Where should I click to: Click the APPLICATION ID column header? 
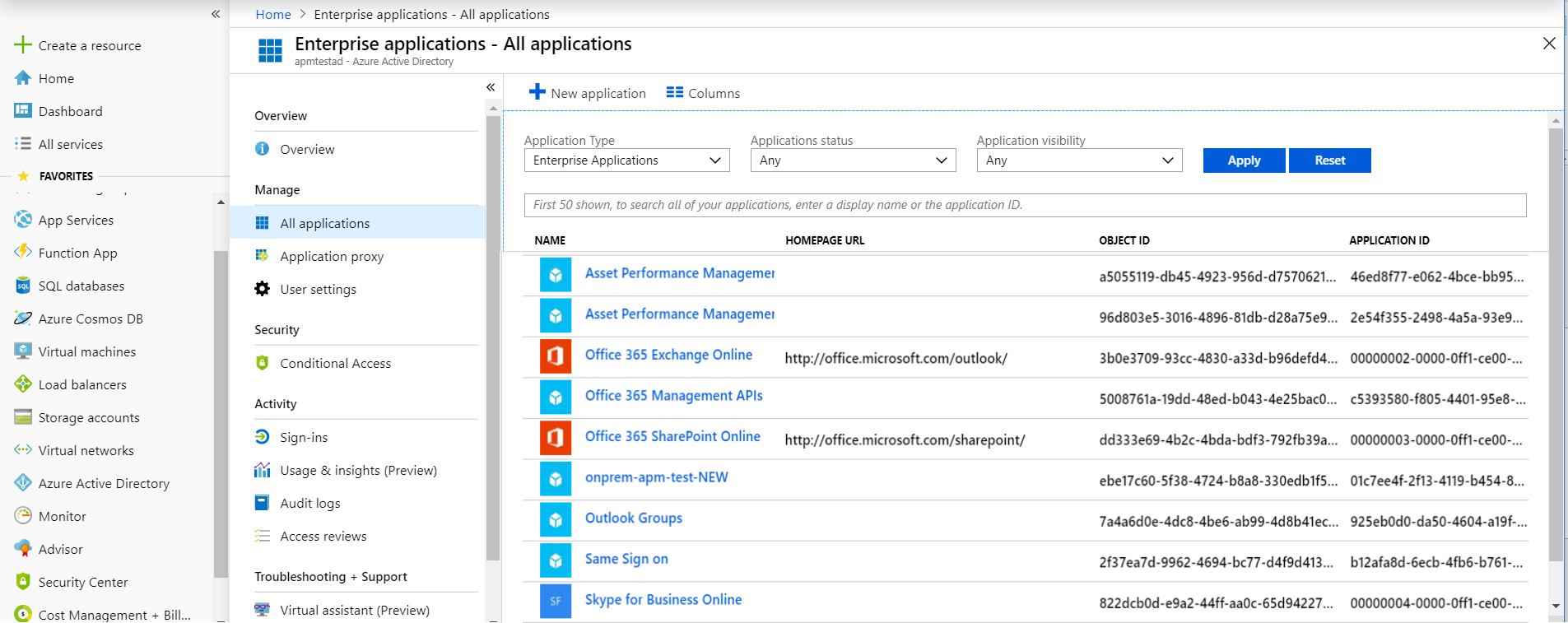tap(1389, 240)
